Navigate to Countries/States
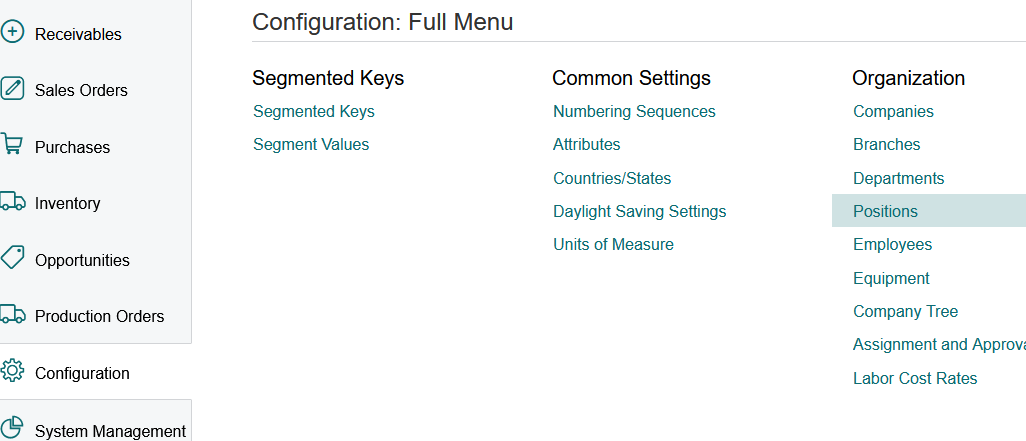 [612, 178]
